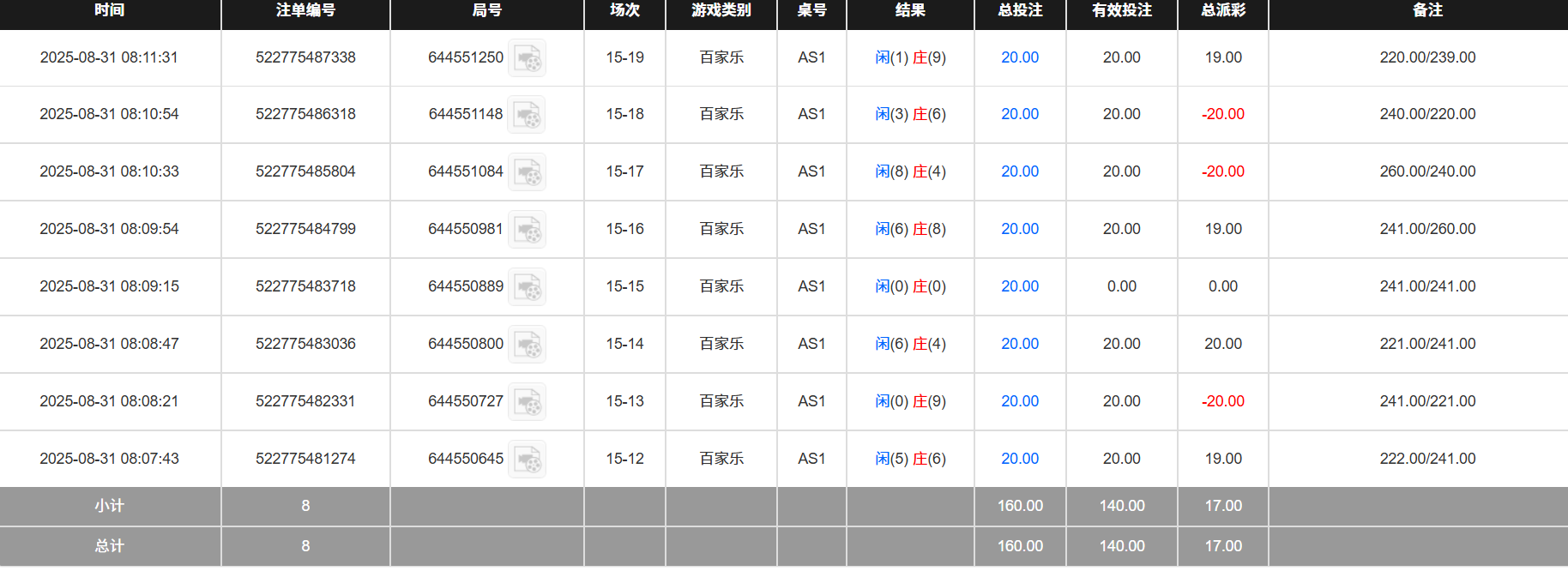Click the 时间 column header
The width and height of the screenshot is (1568, 583).
(x=110, y=12)
